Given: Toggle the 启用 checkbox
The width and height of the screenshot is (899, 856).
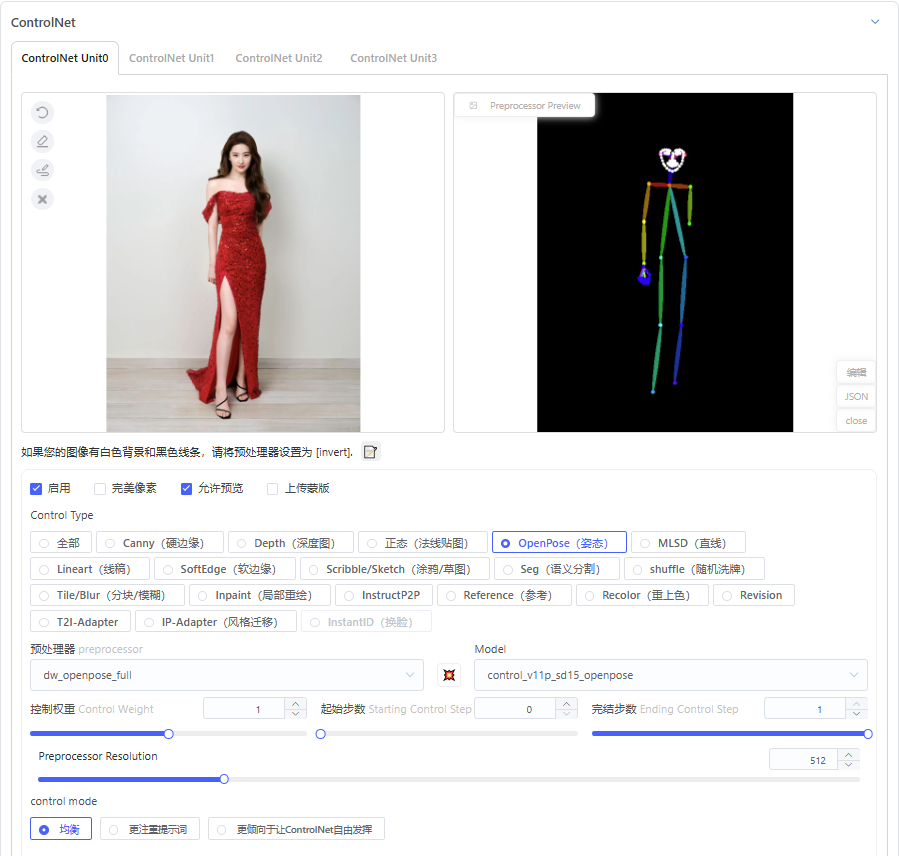Looking at the screenshot, I should (36, 488).
